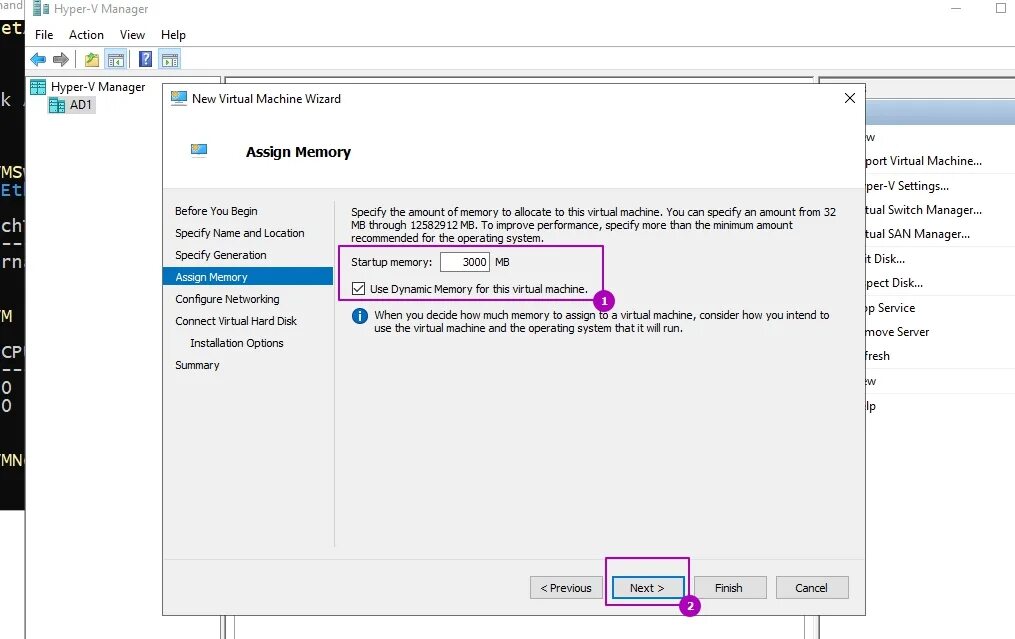The height and width of the screenshot is (639, 1015).
Task: Click the Up one level folder icon
Action: click(92, 60)
